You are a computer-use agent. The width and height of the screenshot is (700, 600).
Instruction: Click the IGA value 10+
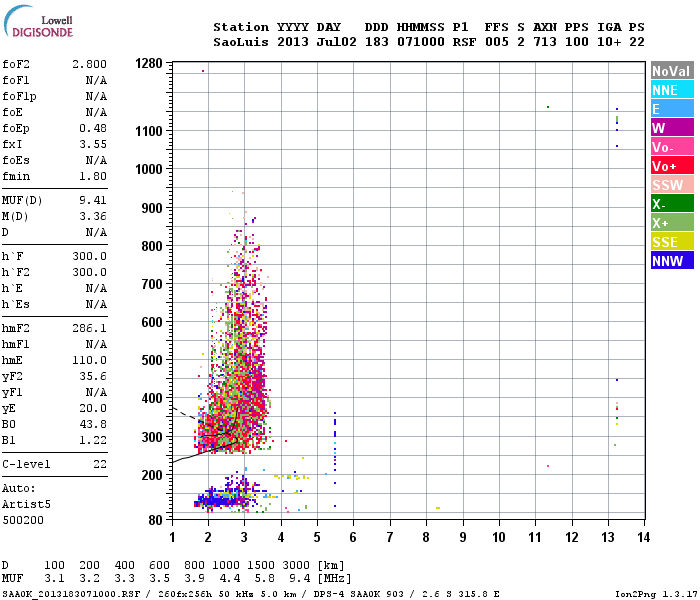click(609, 42)
